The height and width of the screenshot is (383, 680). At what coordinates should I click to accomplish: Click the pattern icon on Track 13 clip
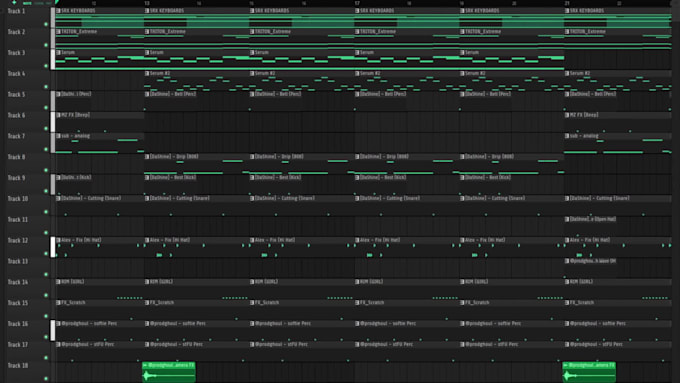[x=567, y=261]
